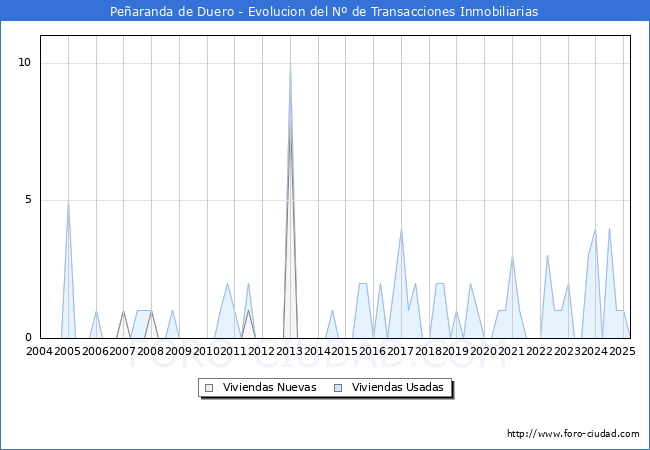Click x-axis year 2006
The width and height of the screenshot is (650, 450).
click(x=95, y=351)
